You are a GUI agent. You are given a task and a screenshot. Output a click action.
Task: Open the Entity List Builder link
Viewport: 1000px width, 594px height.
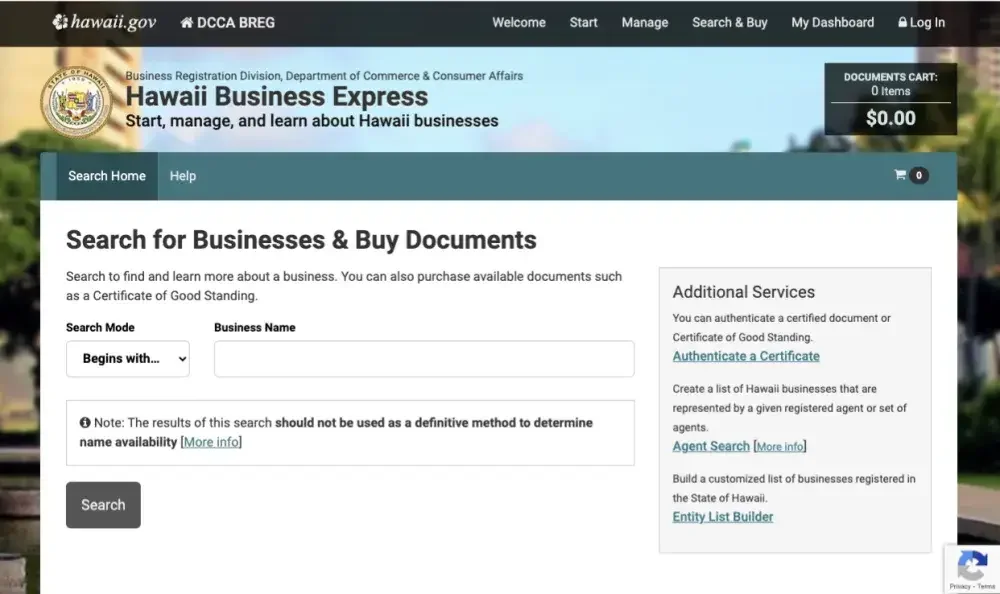click(x=723, y=517)
